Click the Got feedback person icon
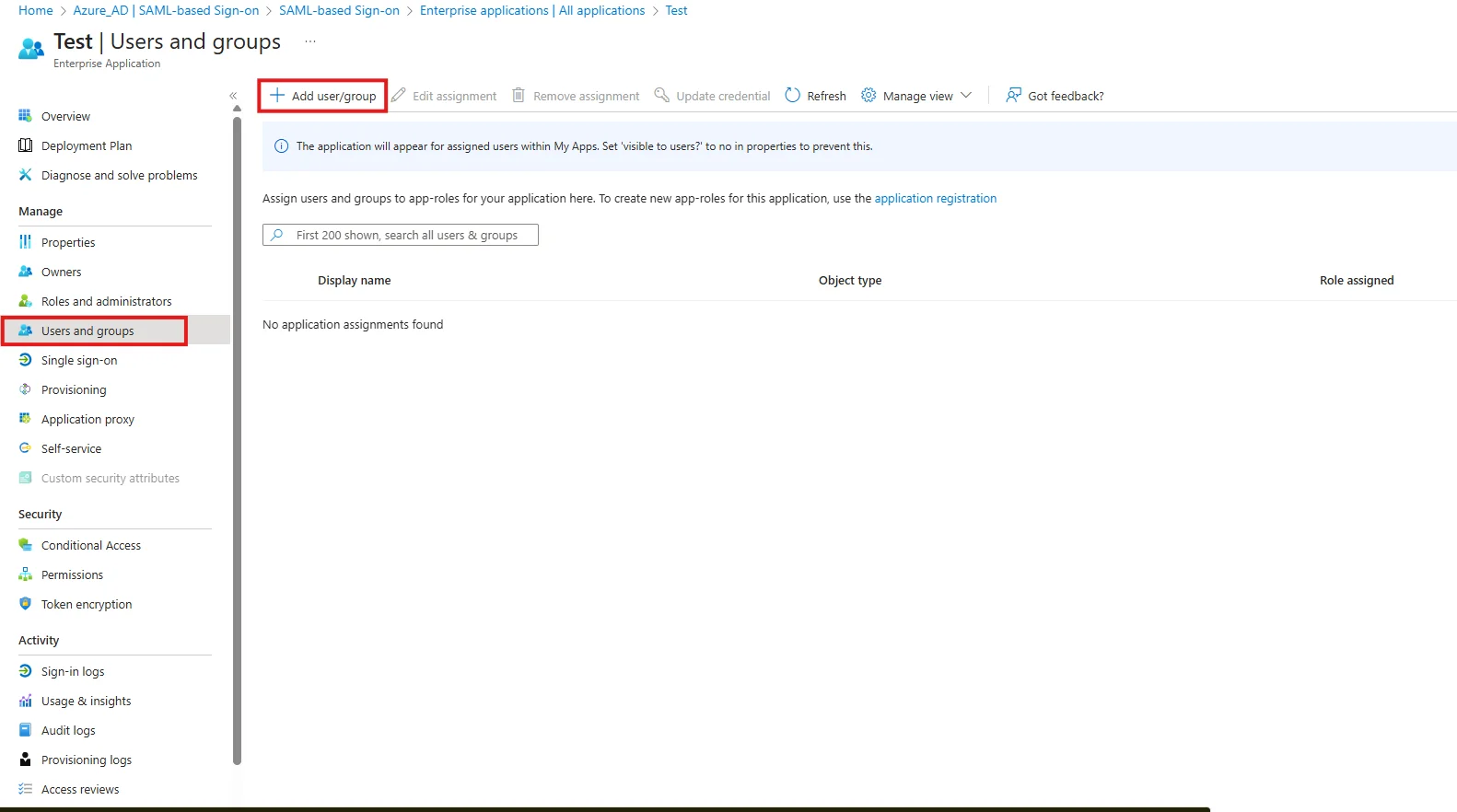 pyautogui.click(x=1013, y=95)
